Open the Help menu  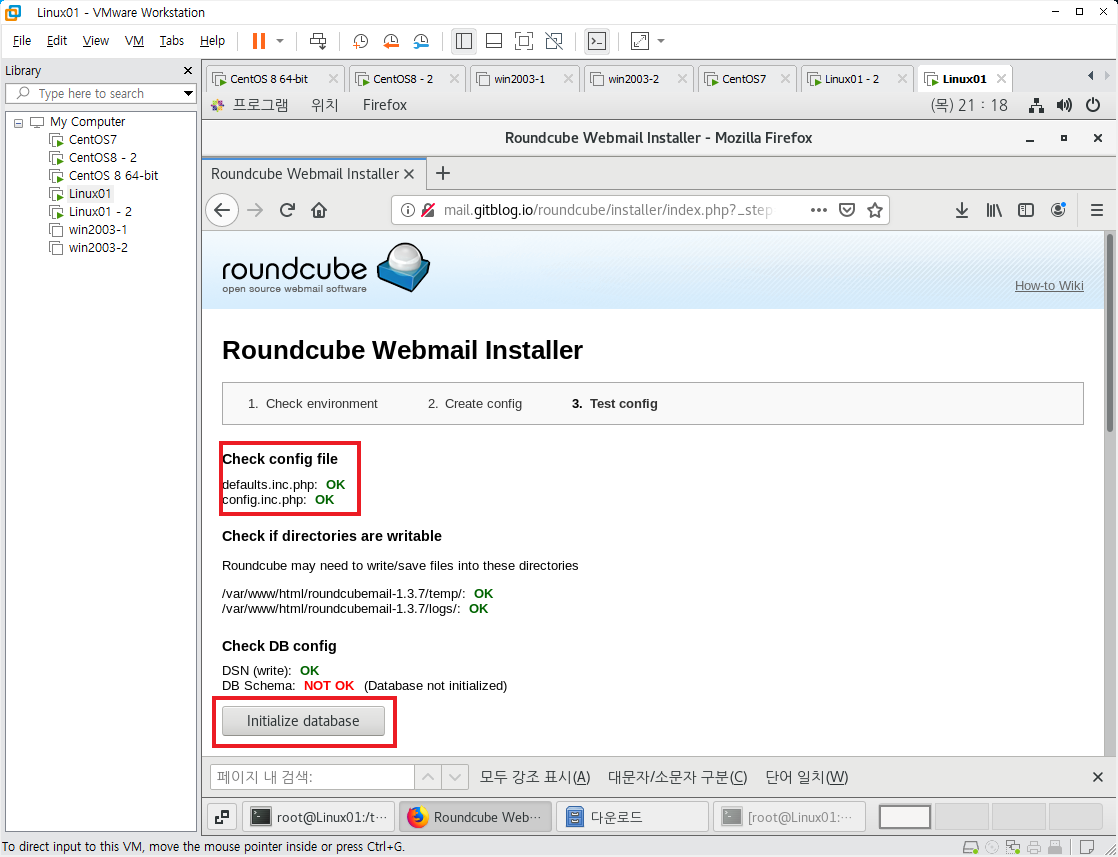coord(212,41)
